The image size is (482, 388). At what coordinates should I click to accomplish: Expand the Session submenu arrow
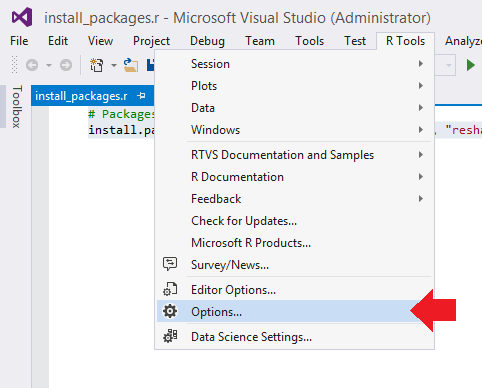click(421, 64)
